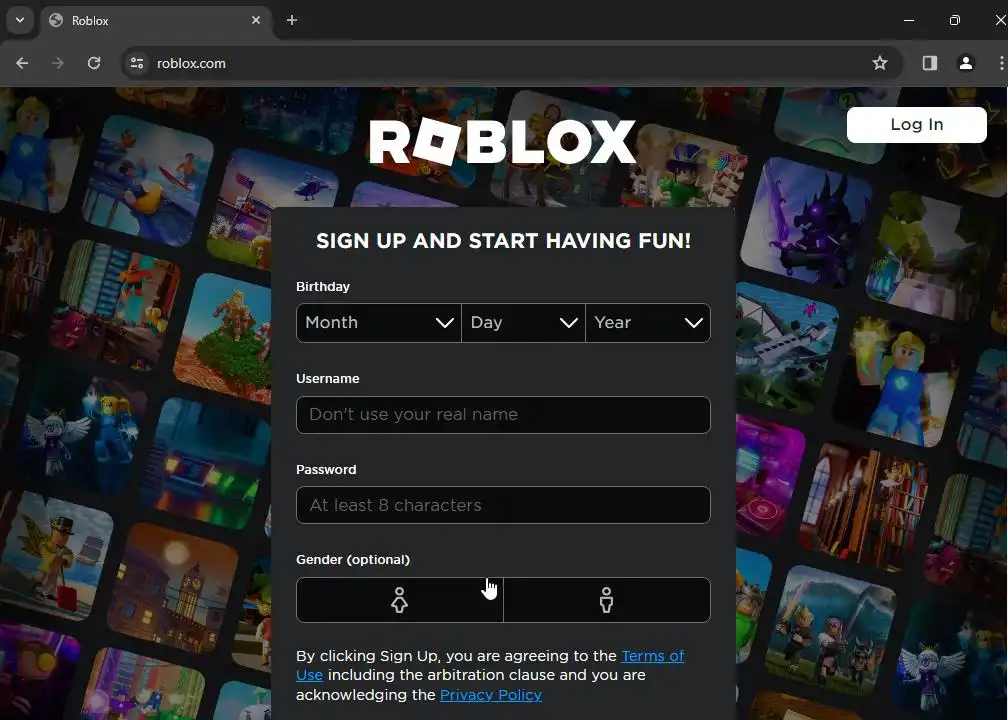Close the Roblox tab
This screenshot has height=720, width=1008.
(256, 20)
